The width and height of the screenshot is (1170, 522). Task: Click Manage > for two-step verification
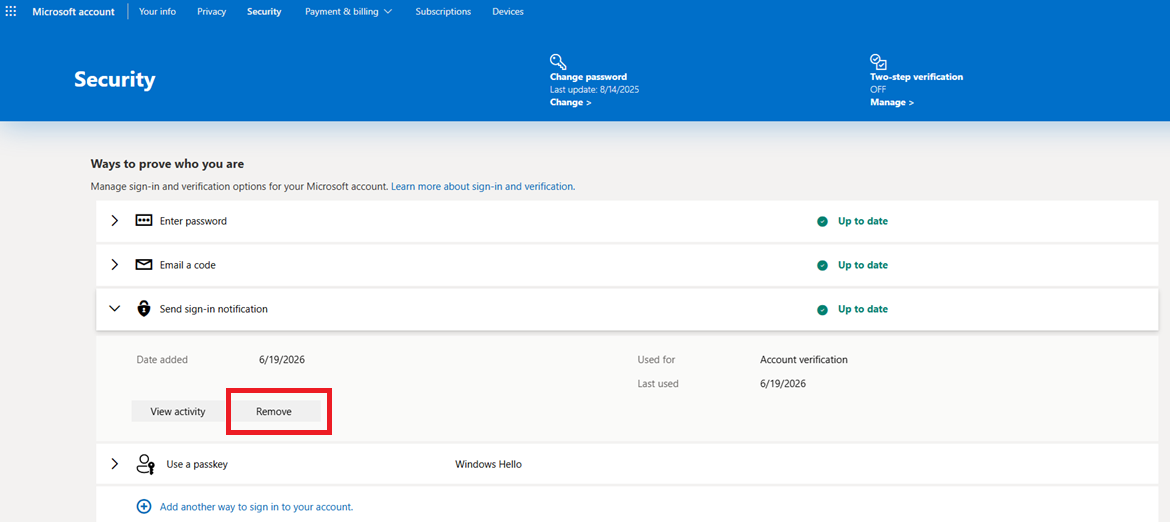(x=892, y=102)
